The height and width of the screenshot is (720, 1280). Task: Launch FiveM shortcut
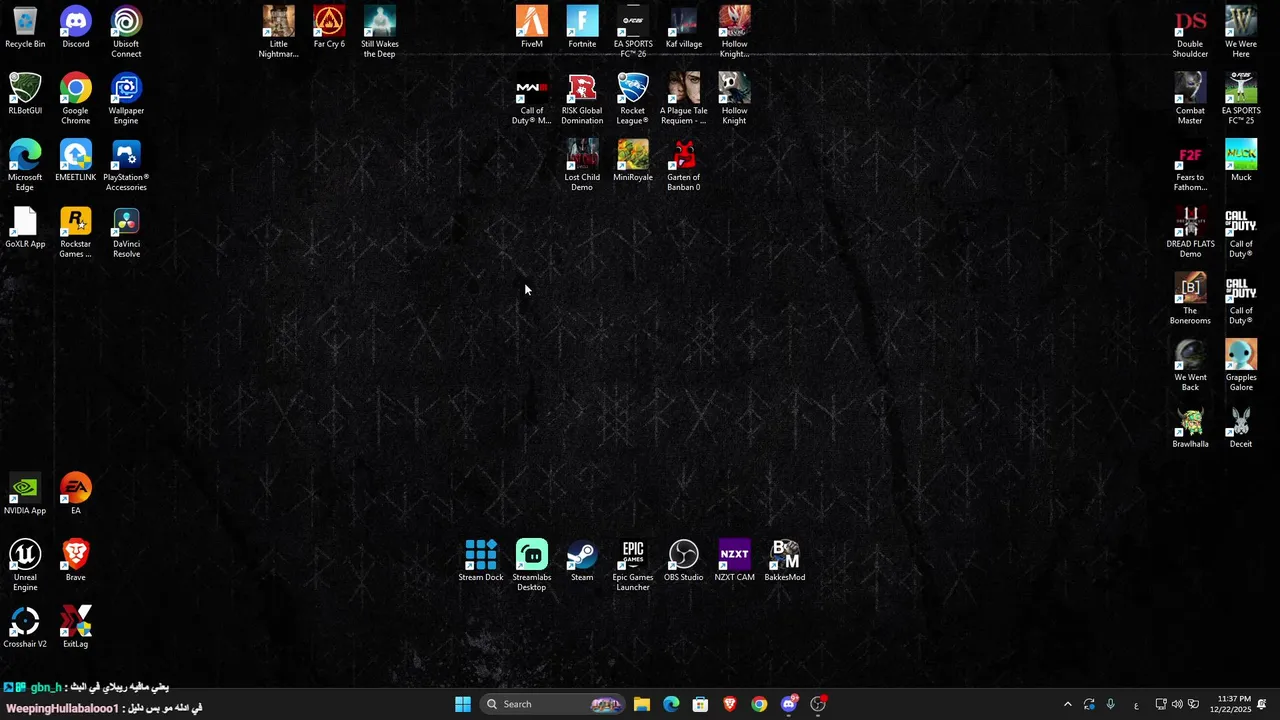point(532,28)
